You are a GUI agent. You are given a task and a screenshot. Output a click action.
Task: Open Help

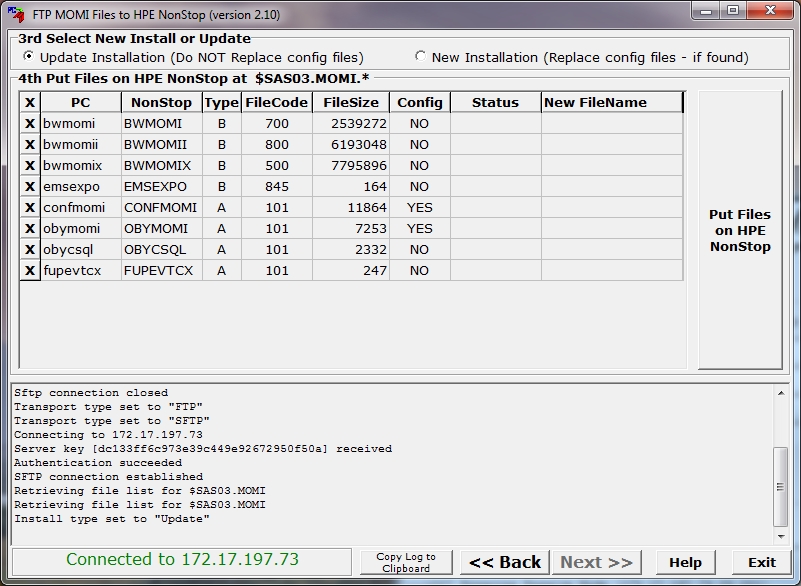pyautogui.click(x=685, y=562)
